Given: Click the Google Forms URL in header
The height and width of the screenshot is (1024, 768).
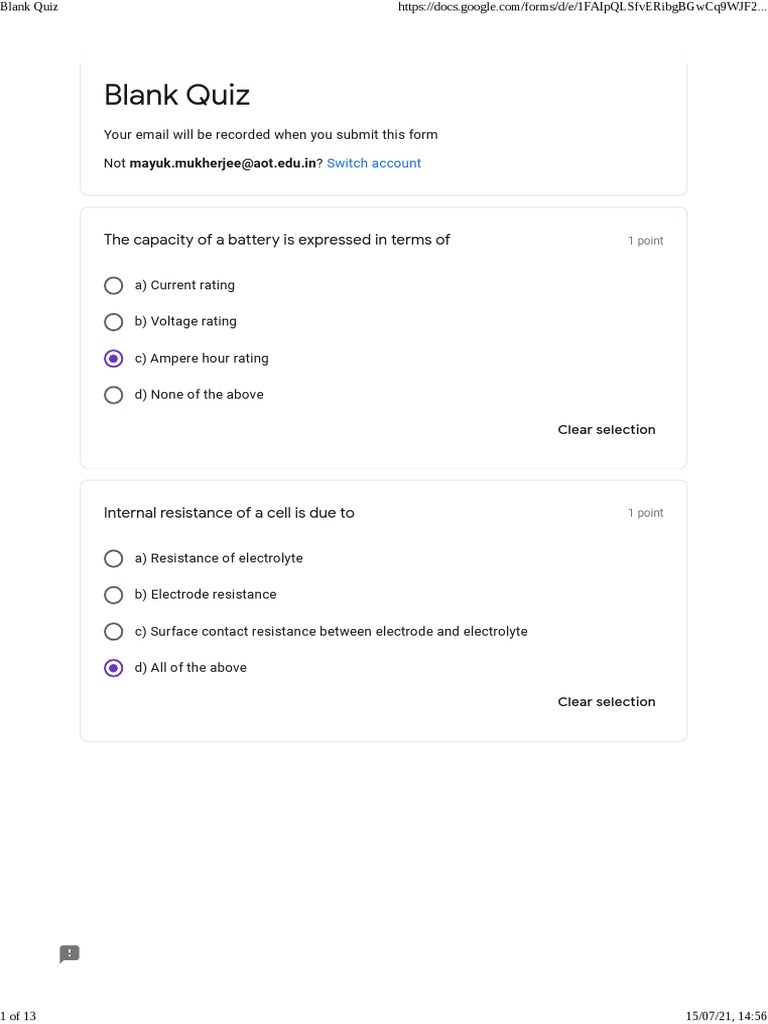Looking at the screenshot, I should click(x=583, y=7).
